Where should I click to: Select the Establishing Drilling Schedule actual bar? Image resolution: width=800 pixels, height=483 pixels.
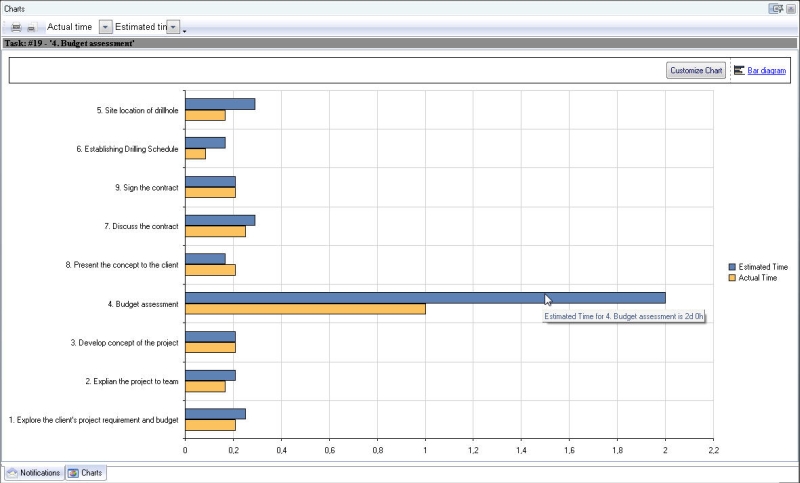[x=195, y=154]
